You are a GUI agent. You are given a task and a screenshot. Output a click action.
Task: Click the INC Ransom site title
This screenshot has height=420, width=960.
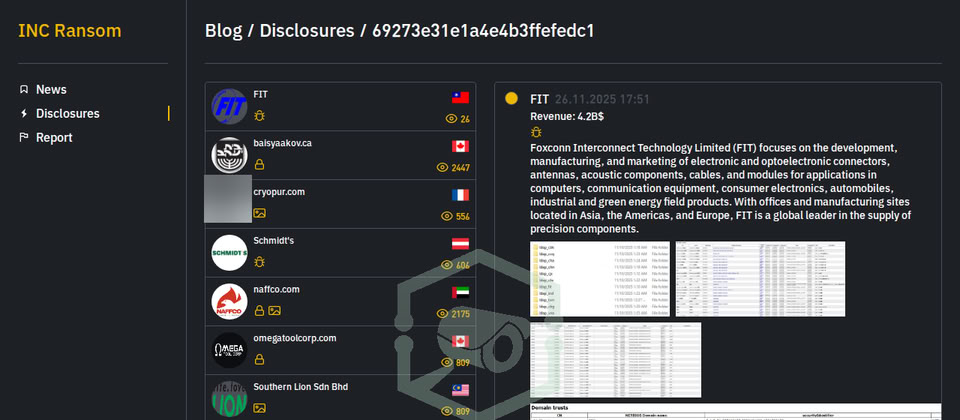point(70,31)
